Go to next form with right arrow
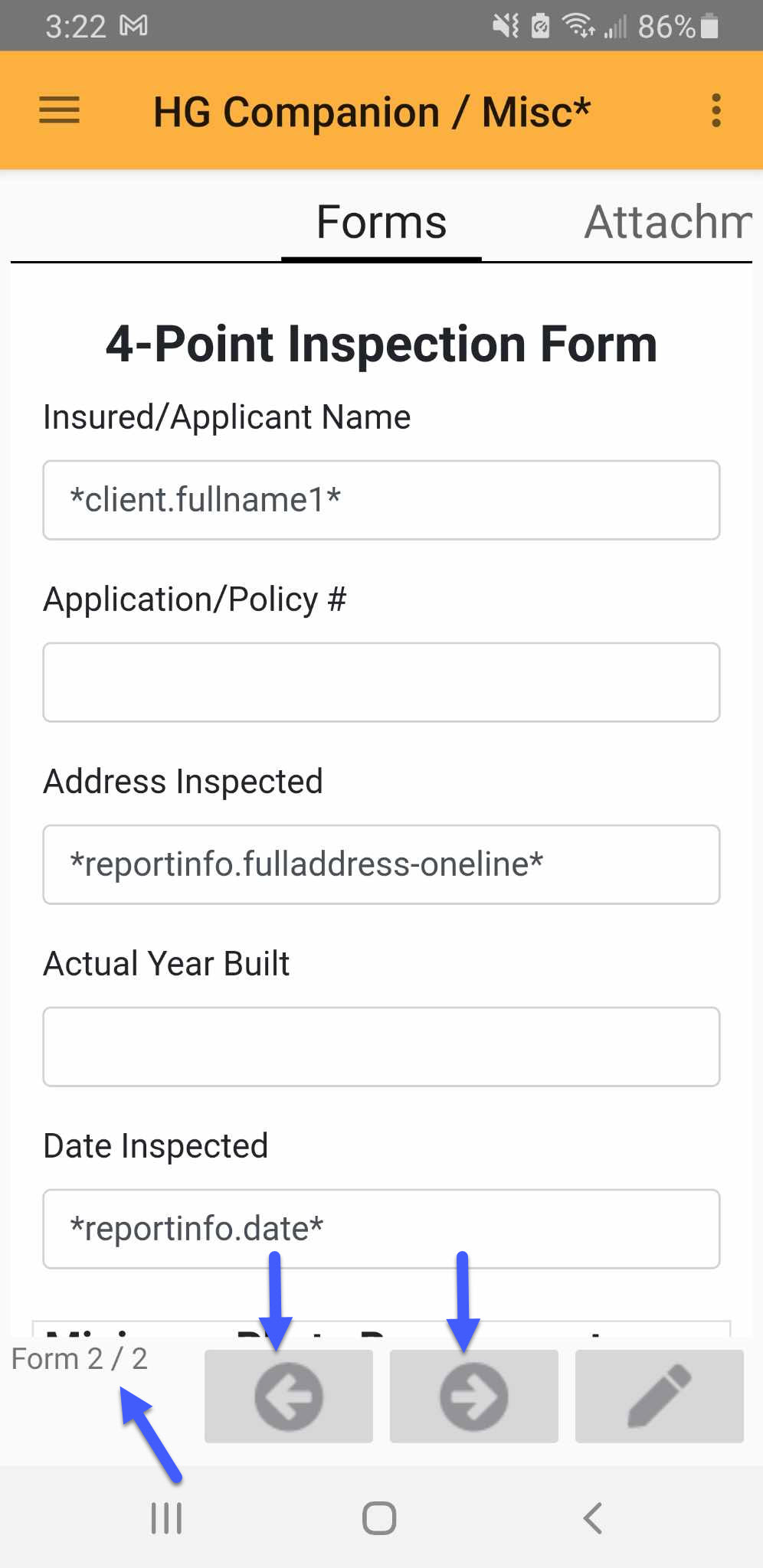The height and width of the screenshot is (1568, 763). pos(473,1396)
